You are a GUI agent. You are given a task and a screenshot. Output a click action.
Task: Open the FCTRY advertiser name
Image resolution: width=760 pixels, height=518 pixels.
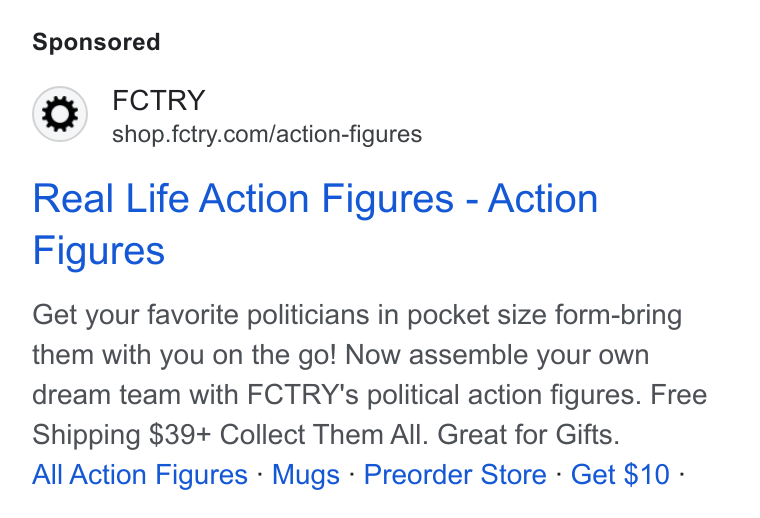tap(158, 100)
